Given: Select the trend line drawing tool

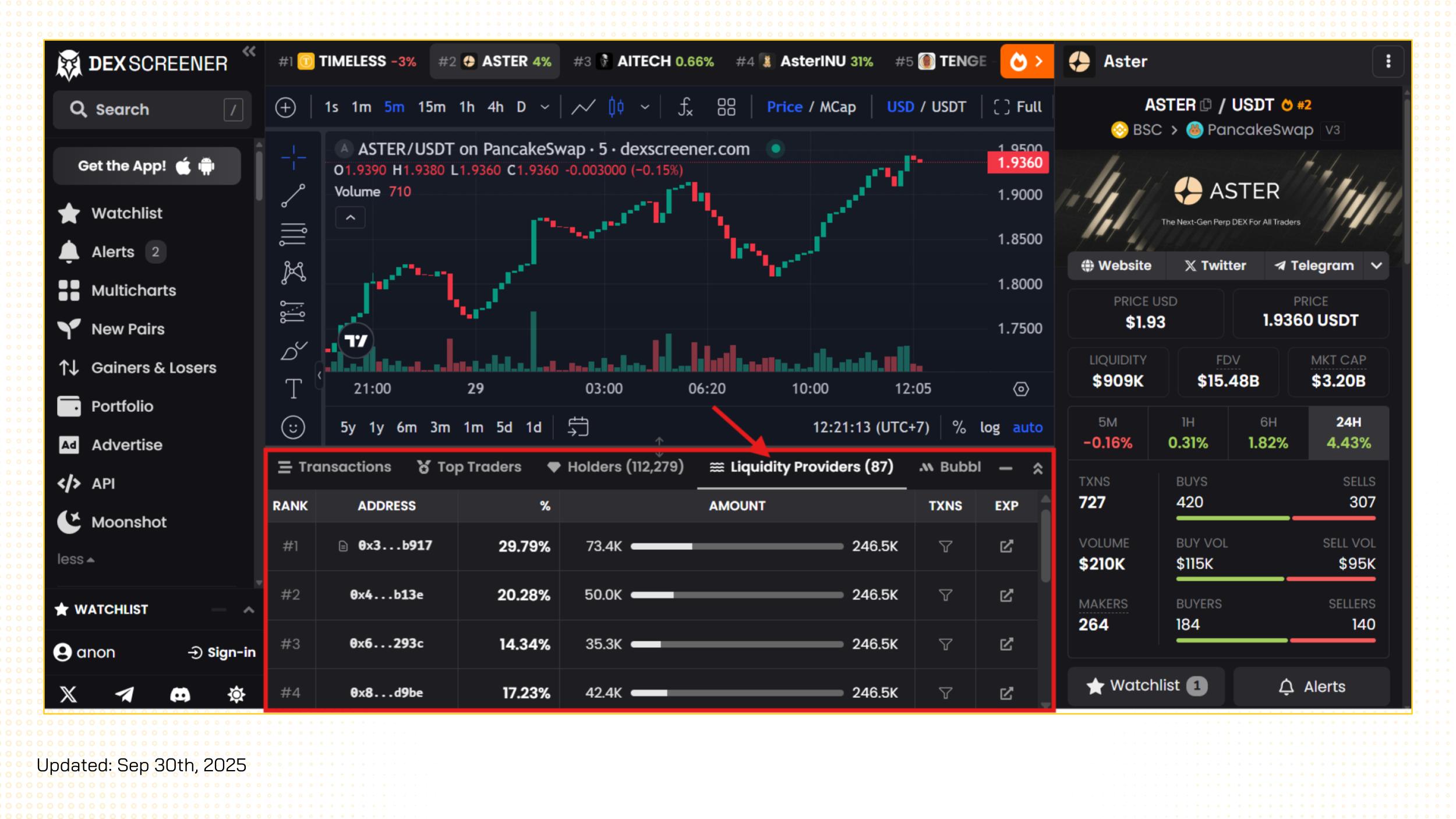Looking at the screenshot, I should pos(293,195).
